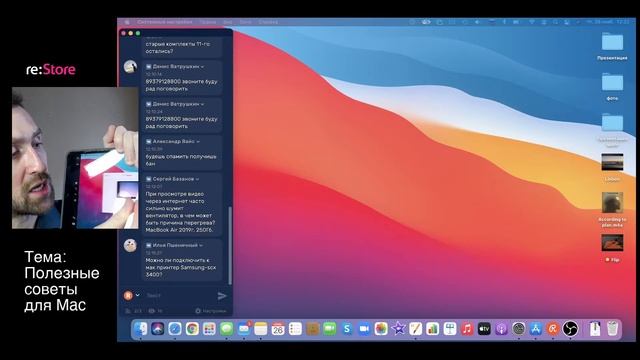This screenshot has height=360, width=640.
Task: Click the chat window scrollbar
Action: (x=230, y=246)
